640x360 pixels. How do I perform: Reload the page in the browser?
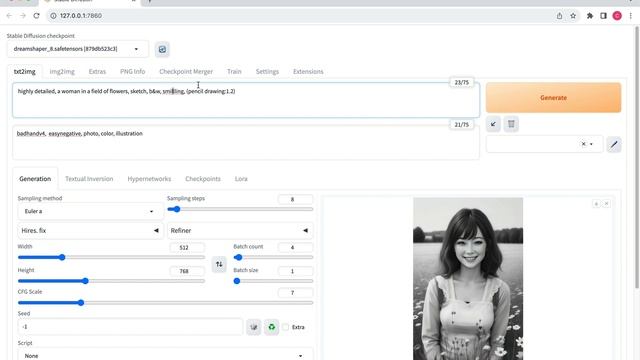coord(36,16)
